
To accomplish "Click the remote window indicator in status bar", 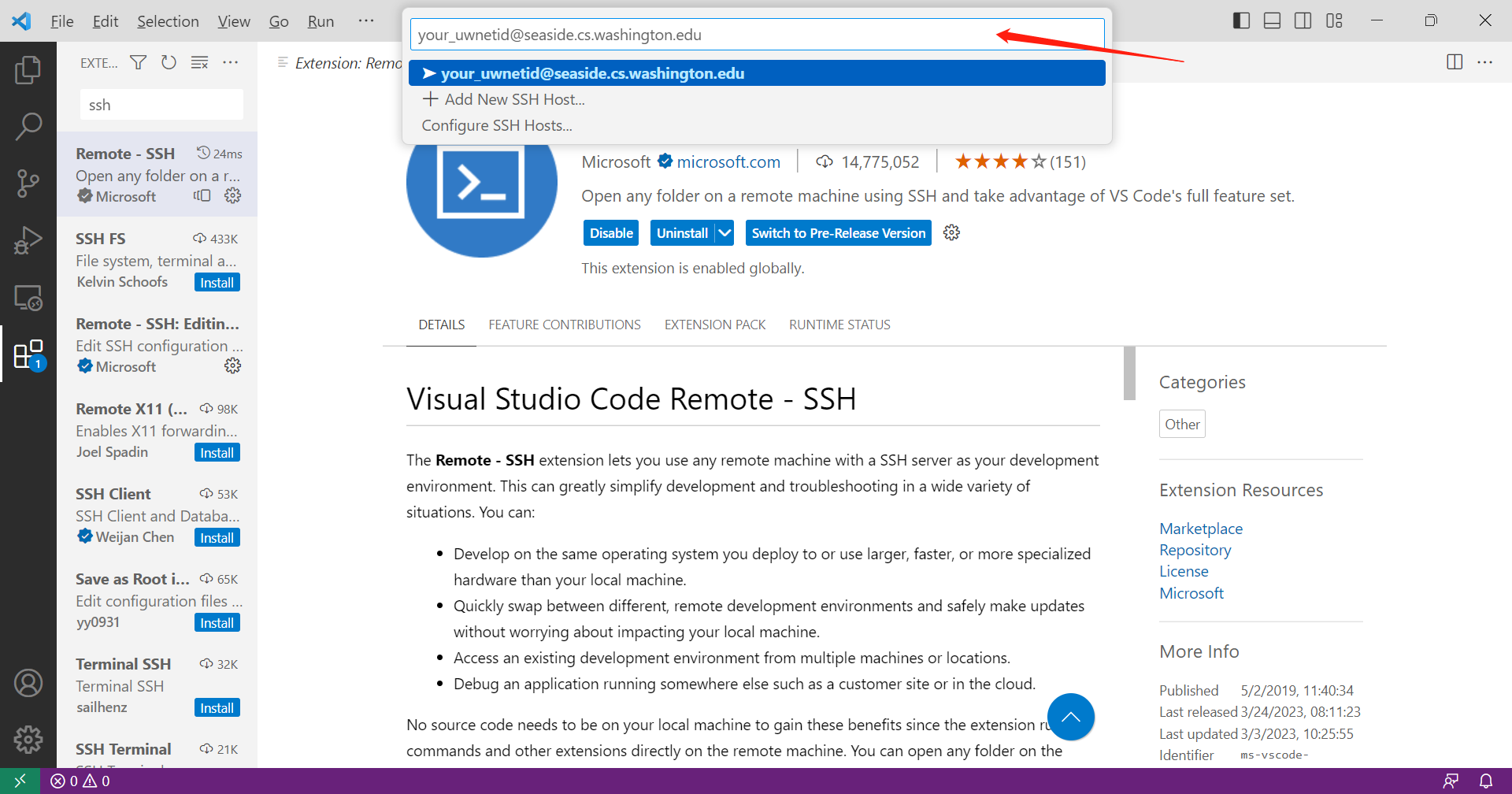I will point(20,781).
